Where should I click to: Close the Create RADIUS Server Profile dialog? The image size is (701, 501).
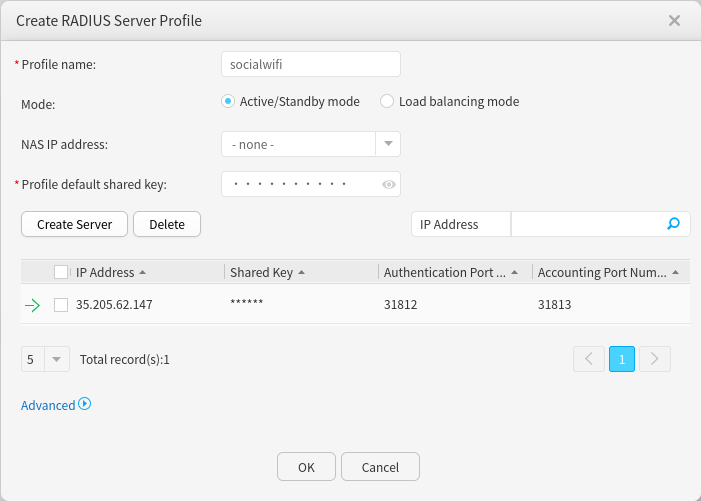point(674,20)
